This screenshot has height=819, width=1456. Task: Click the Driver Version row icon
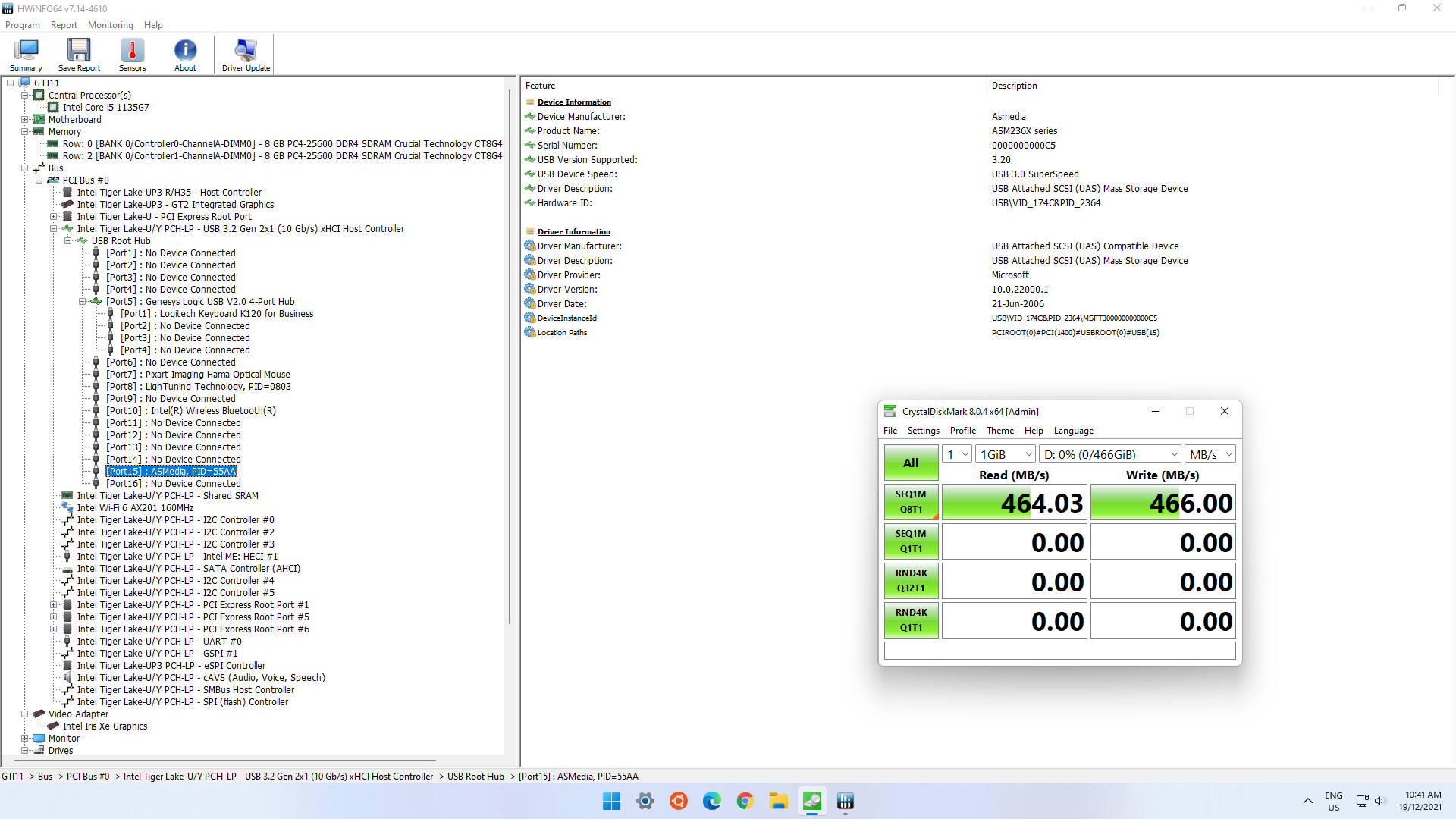click(530, 289)
